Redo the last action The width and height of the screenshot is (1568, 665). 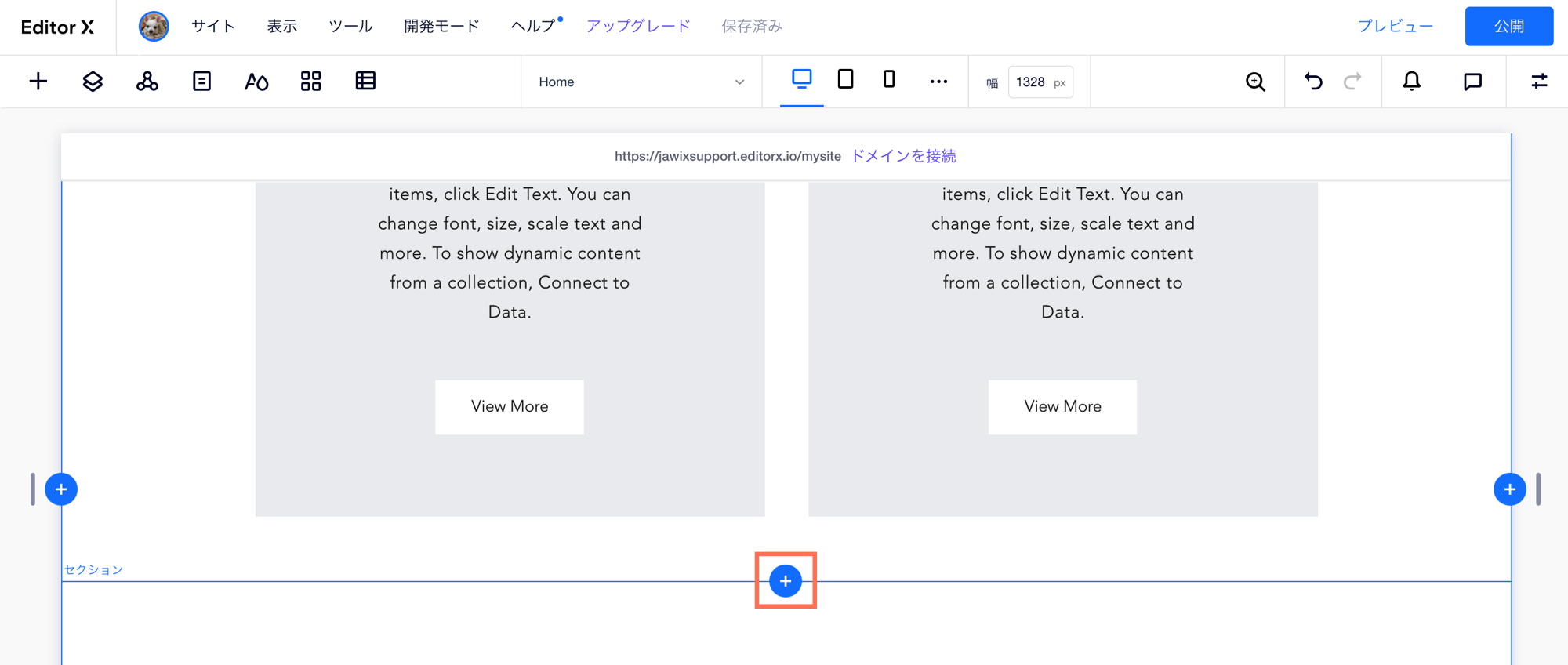(1352, 82)
